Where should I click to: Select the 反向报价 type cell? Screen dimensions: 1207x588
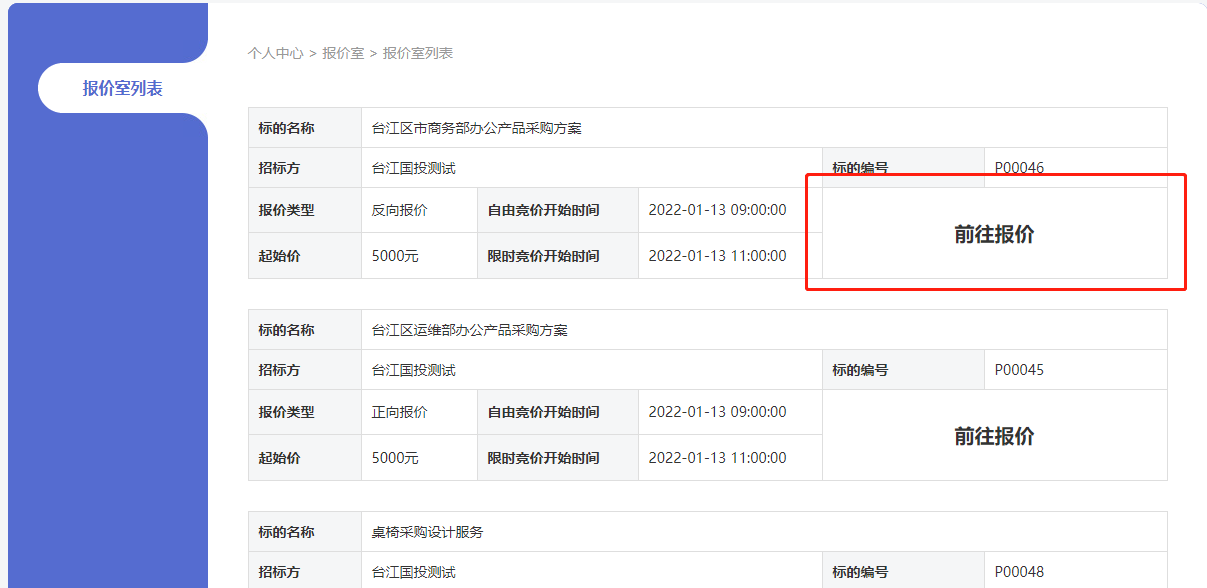[x=399, y=210]
